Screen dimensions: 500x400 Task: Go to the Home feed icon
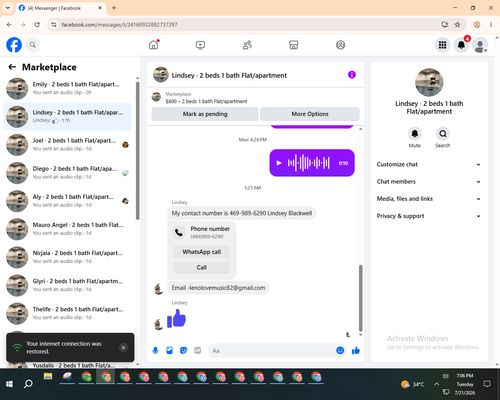[x=154, y=45]
